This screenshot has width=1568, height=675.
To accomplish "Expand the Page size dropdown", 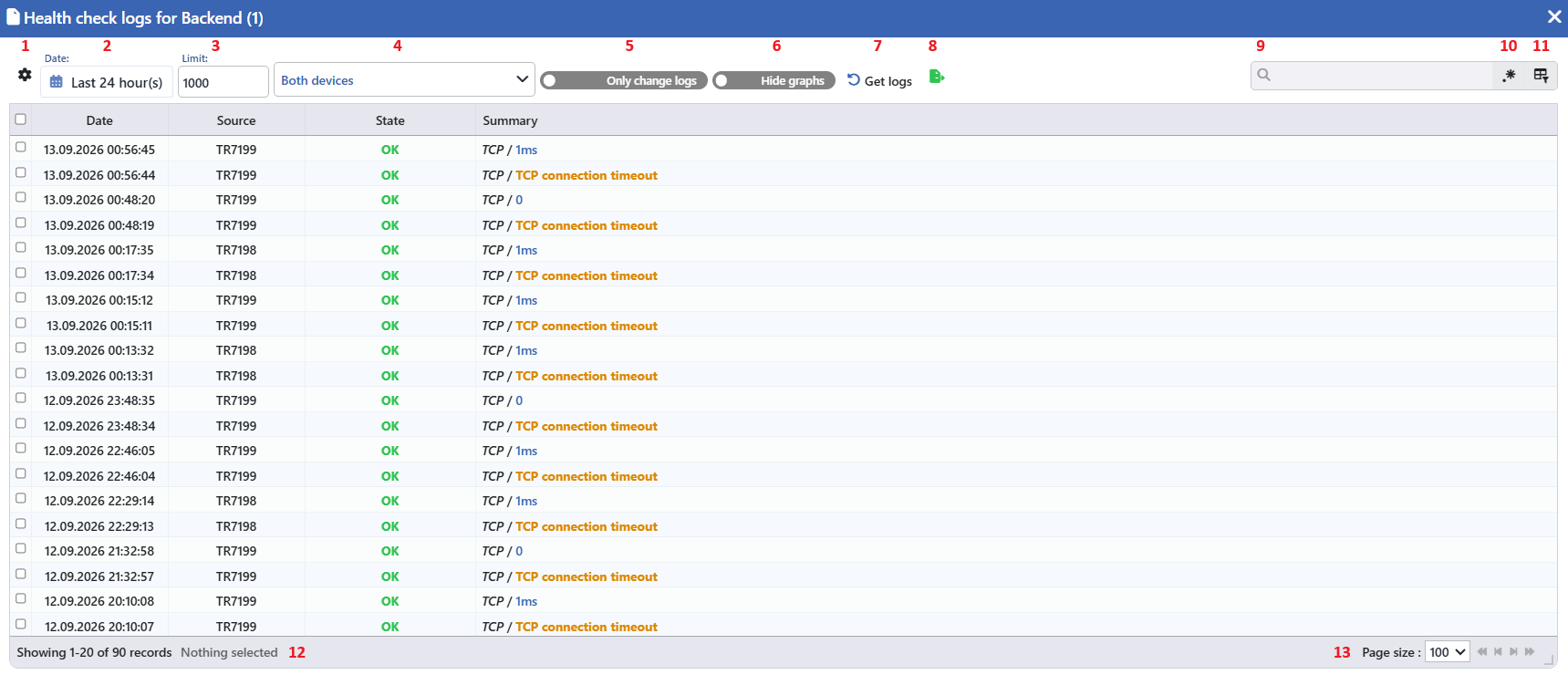I will [x=1448, y=651].
